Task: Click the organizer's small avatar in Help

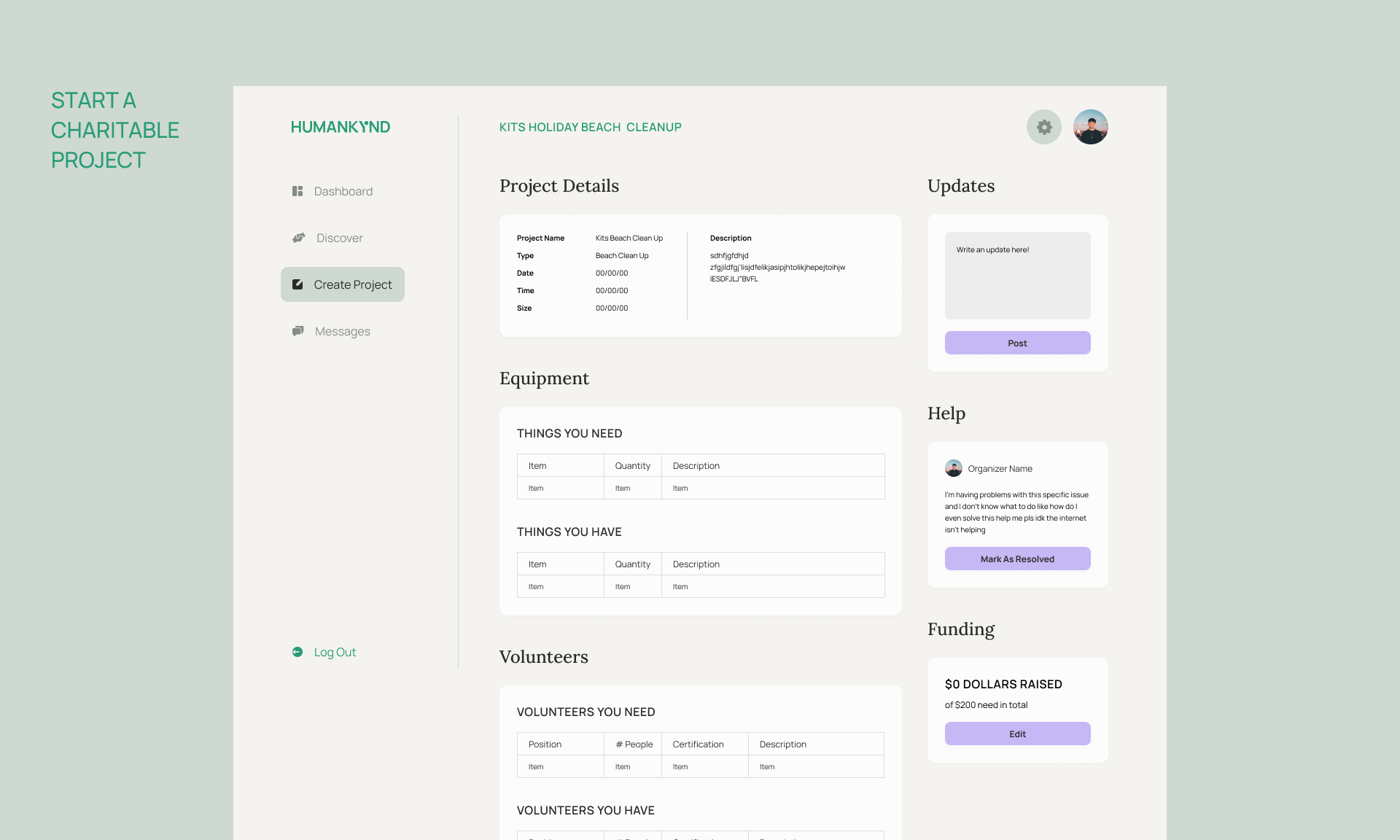Action: [x=953, y=468]
